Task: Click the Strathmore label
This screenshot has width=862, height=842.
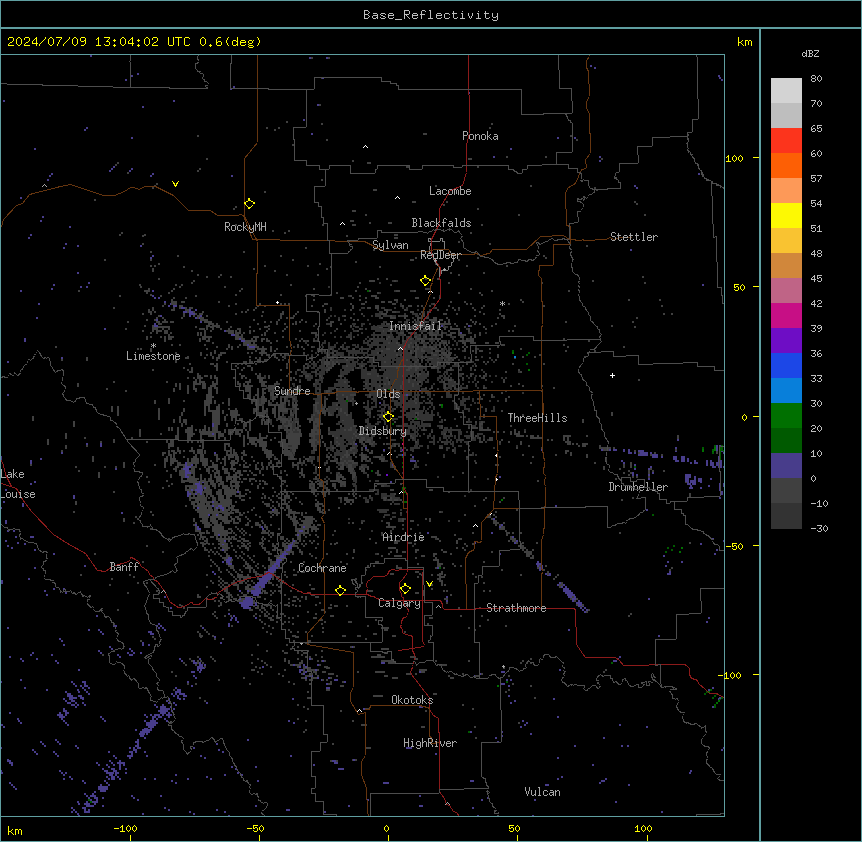Action: pos(516,608)
